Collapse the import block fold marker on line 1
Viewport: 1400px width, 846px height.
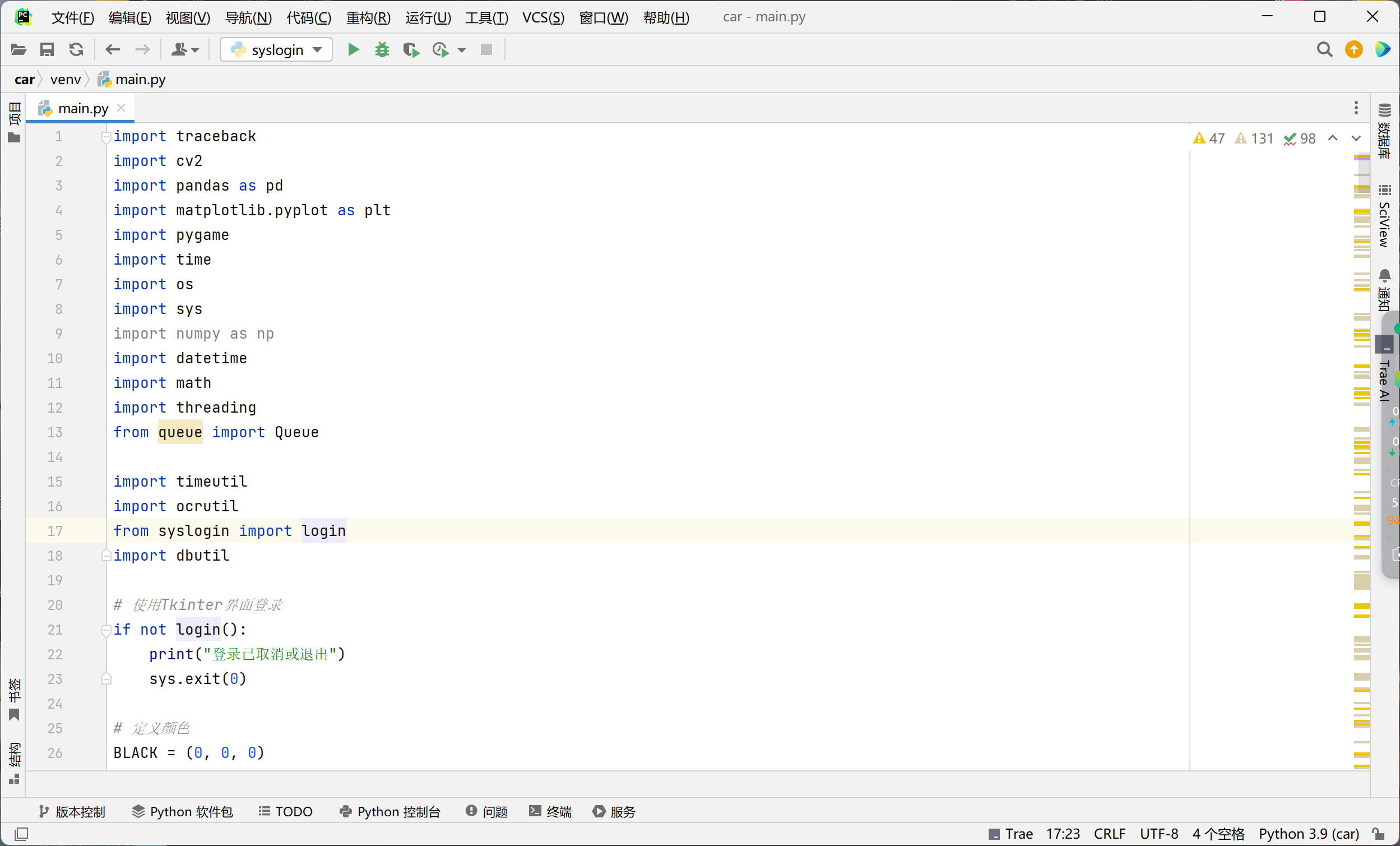(106, 136)
